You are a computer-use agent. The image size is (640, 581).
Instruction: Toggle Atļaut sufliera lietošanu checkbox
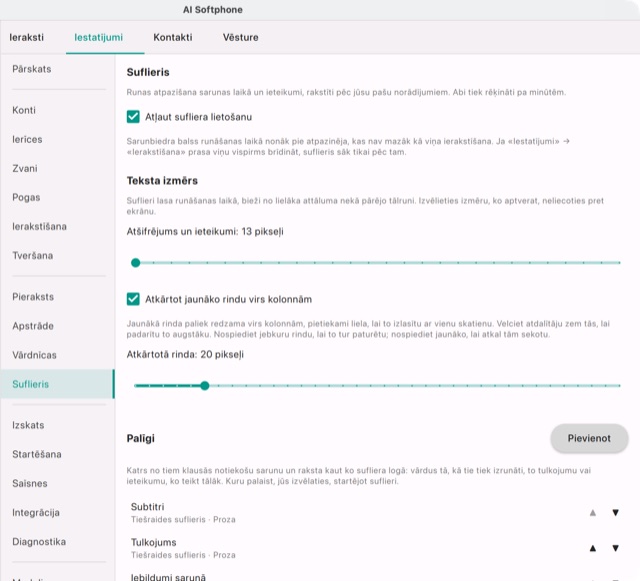pyautogui.click(x=133, y=117)
